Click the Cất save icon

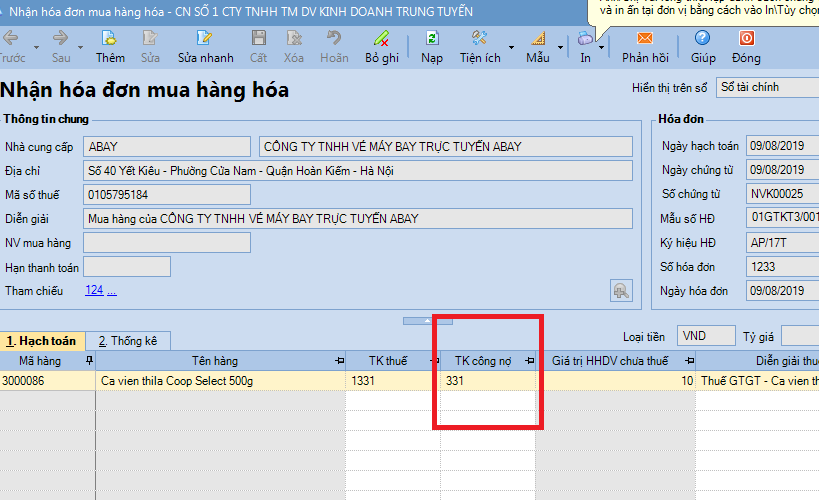tap(259, 38)
